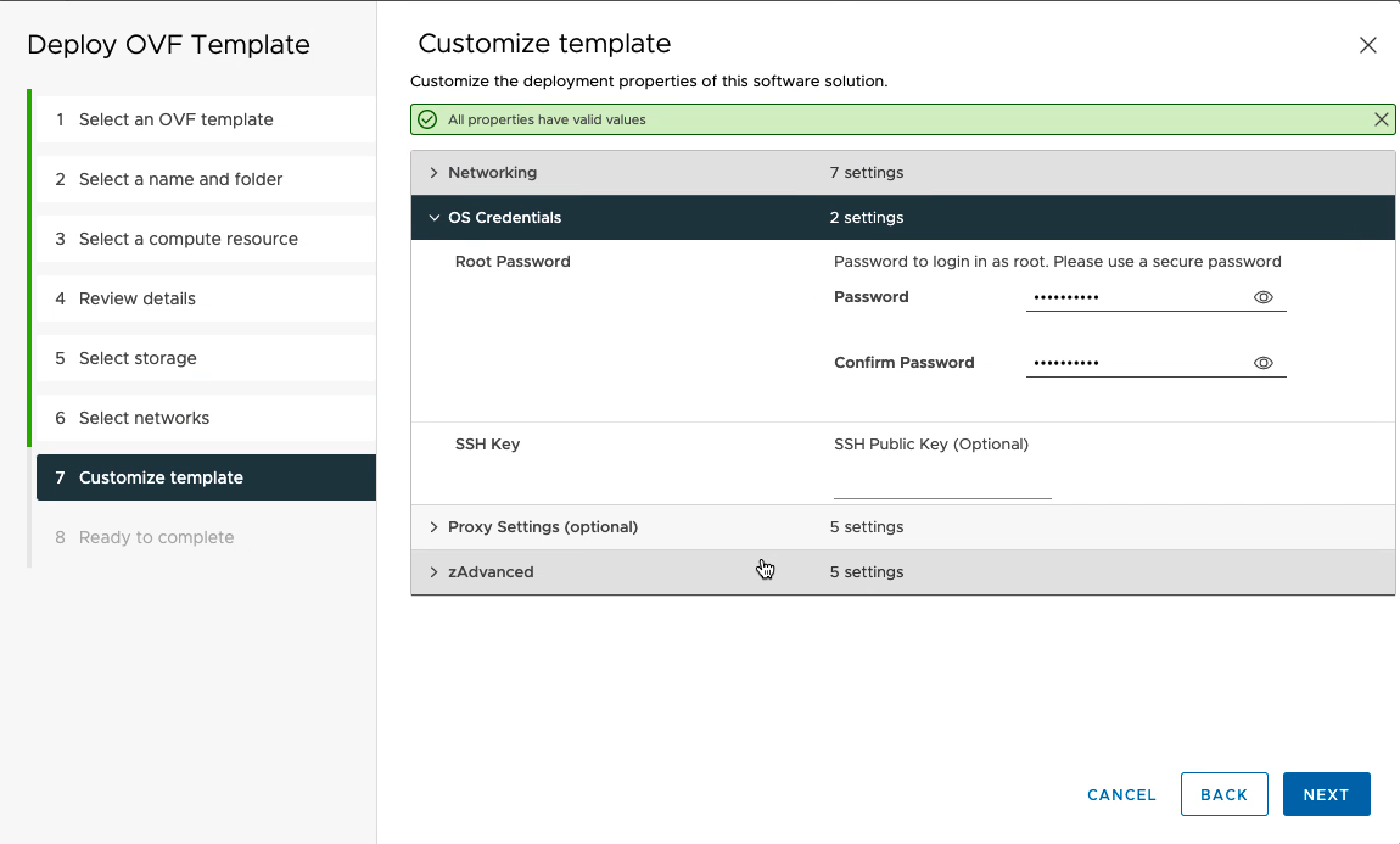
Task: Go to step 2 Select a name and folder
Action: tap(180, 179)
